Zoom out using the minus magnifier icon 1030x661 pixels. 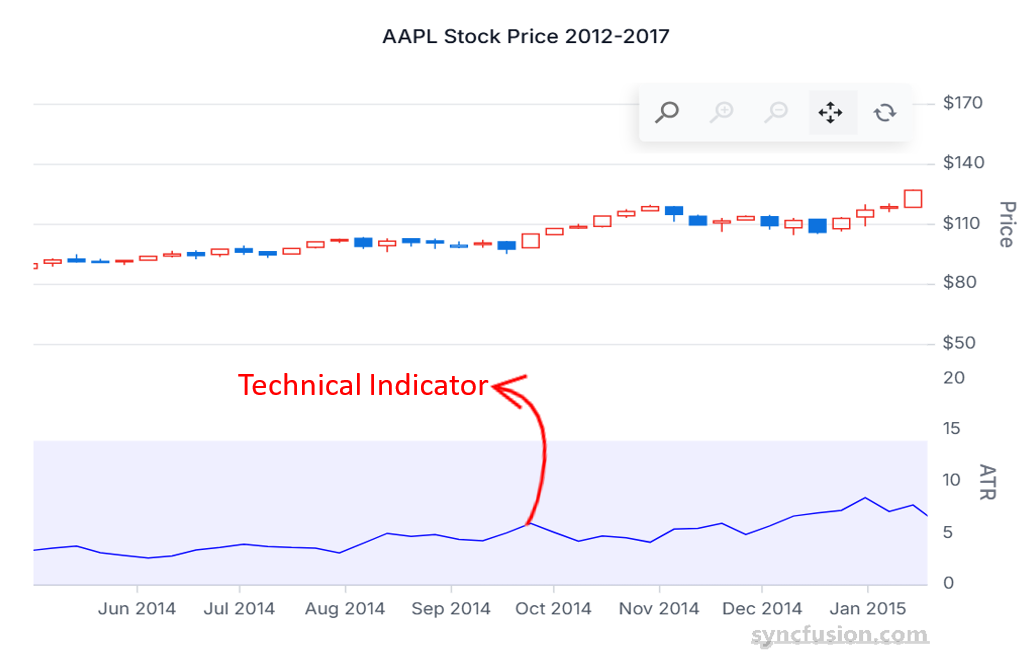[x=776, y=112]
